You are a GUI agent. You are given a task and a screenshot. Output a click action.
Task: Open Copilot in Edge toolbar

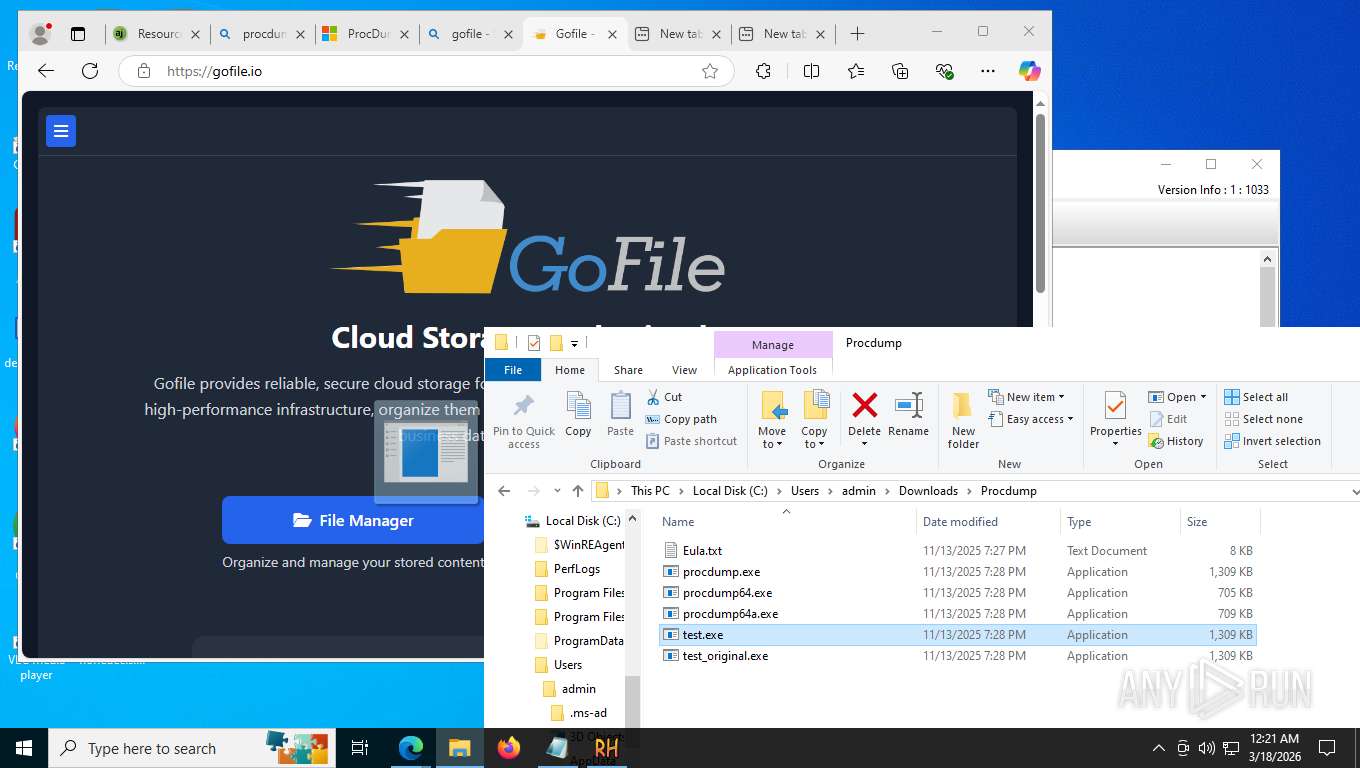[x=1030, y=71]
